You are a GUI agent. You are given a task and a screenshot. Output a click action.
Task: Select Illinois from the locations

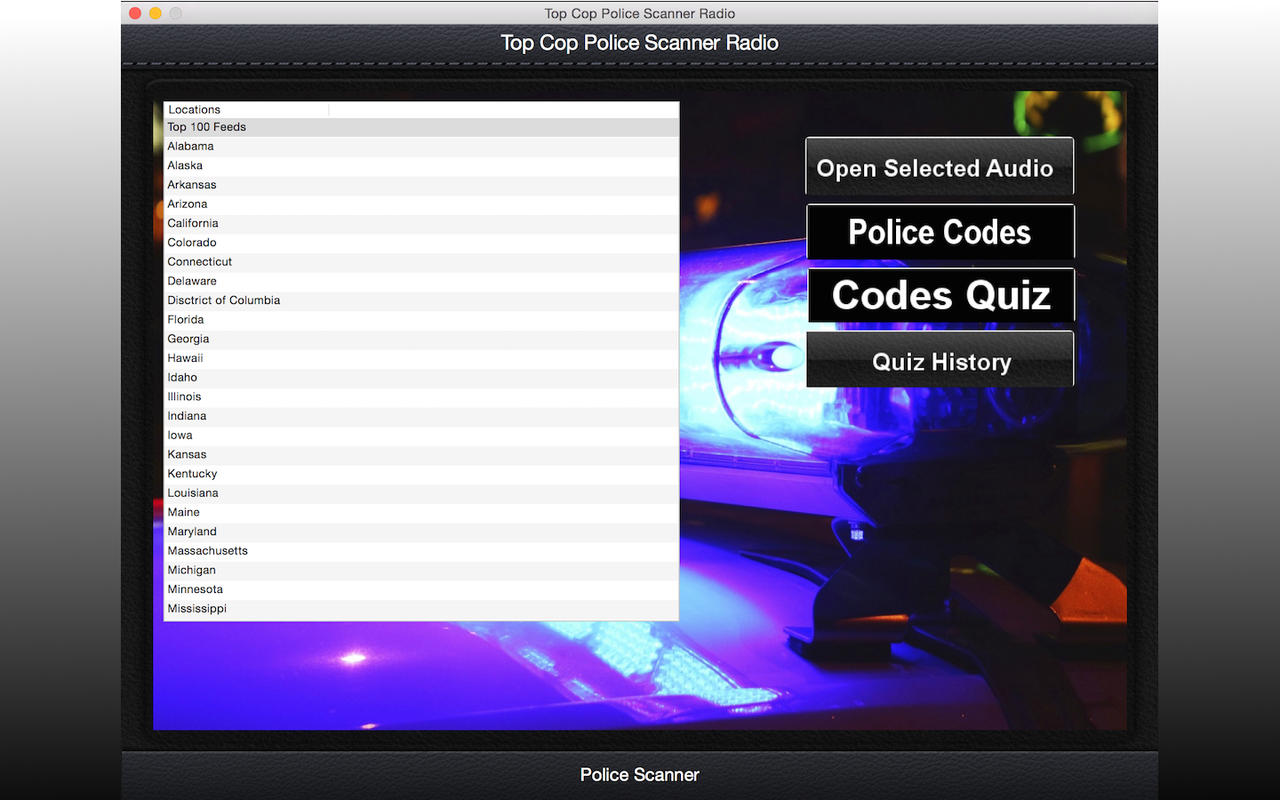click(x=421, y=397)
